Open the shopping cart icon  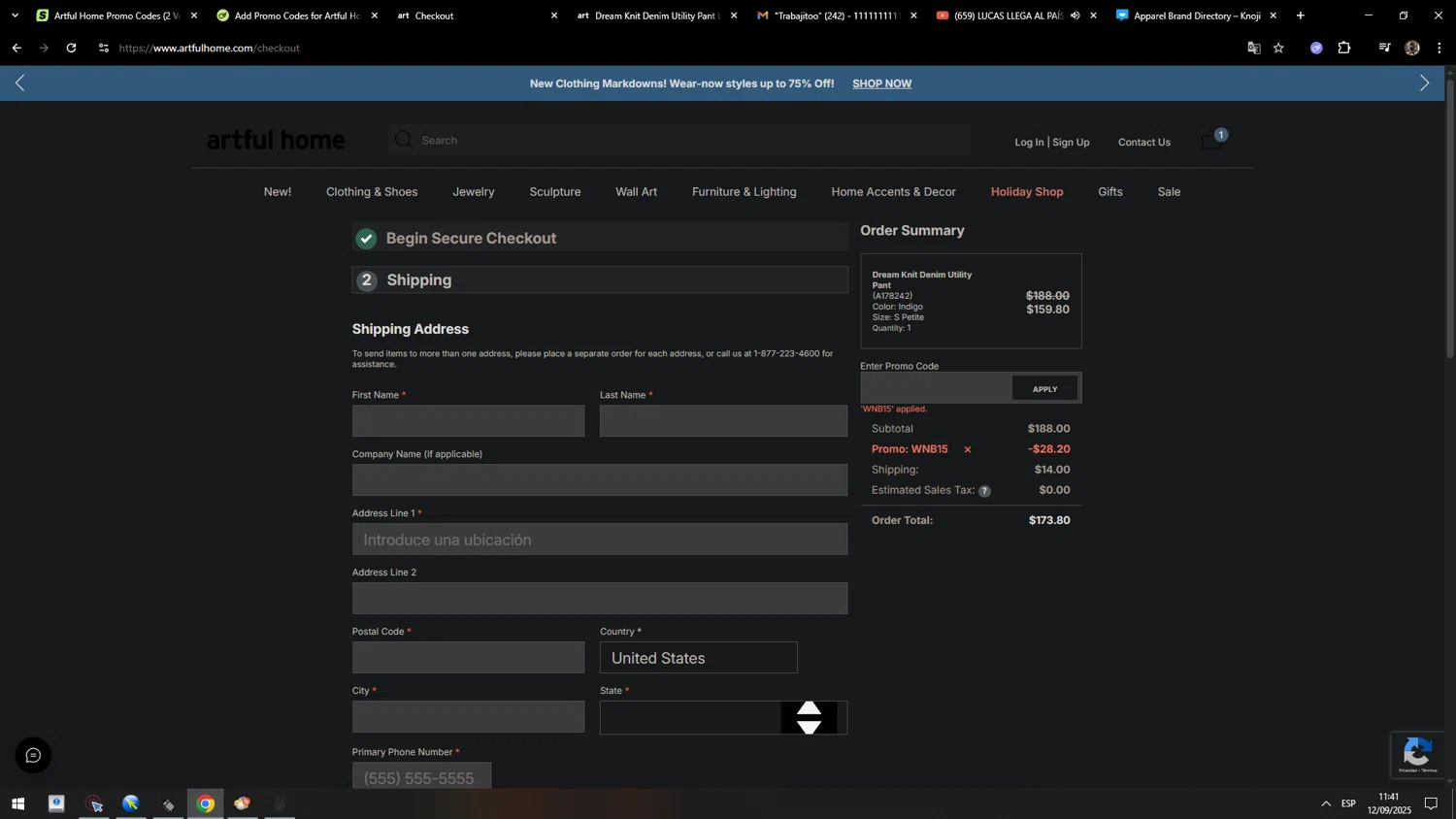tap(1213, 141)
